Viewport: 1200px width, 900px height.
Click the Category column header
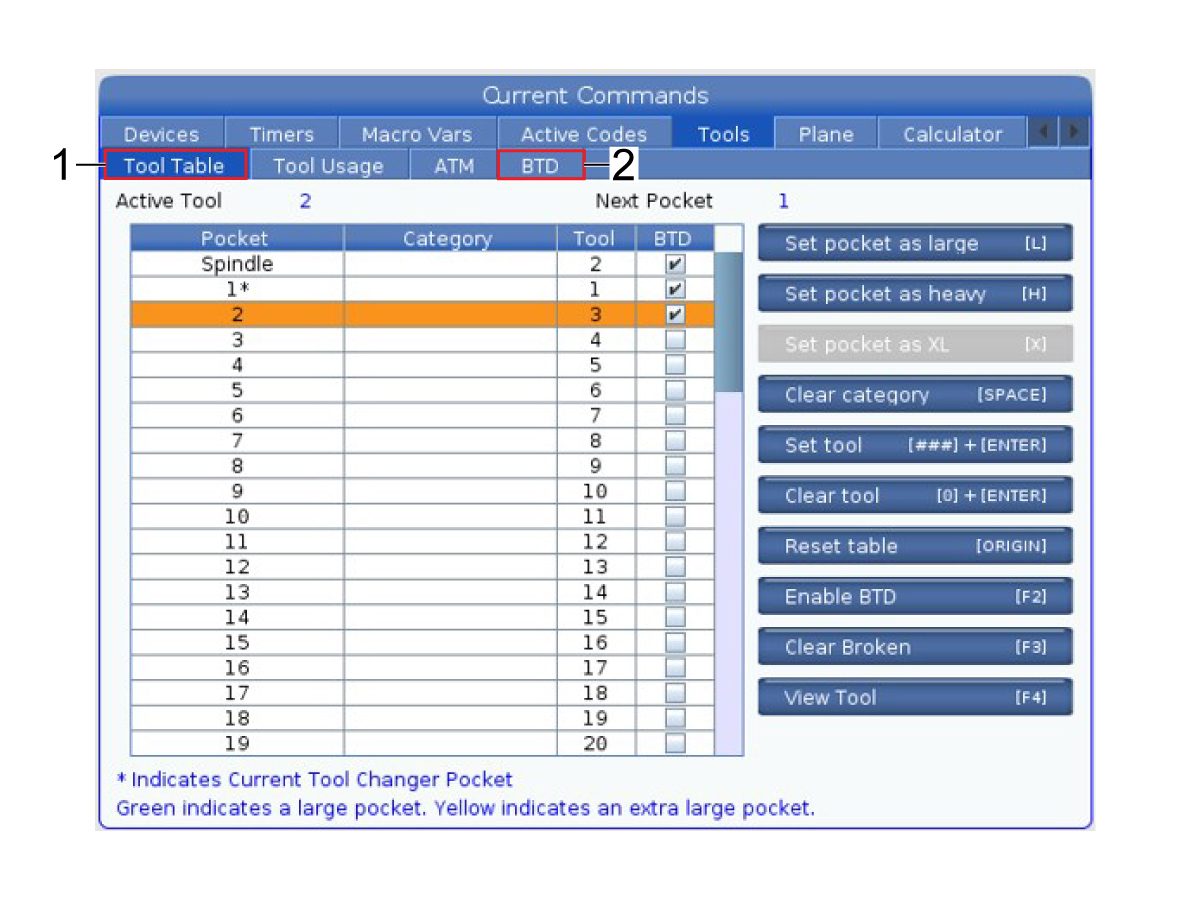(450, 239)
